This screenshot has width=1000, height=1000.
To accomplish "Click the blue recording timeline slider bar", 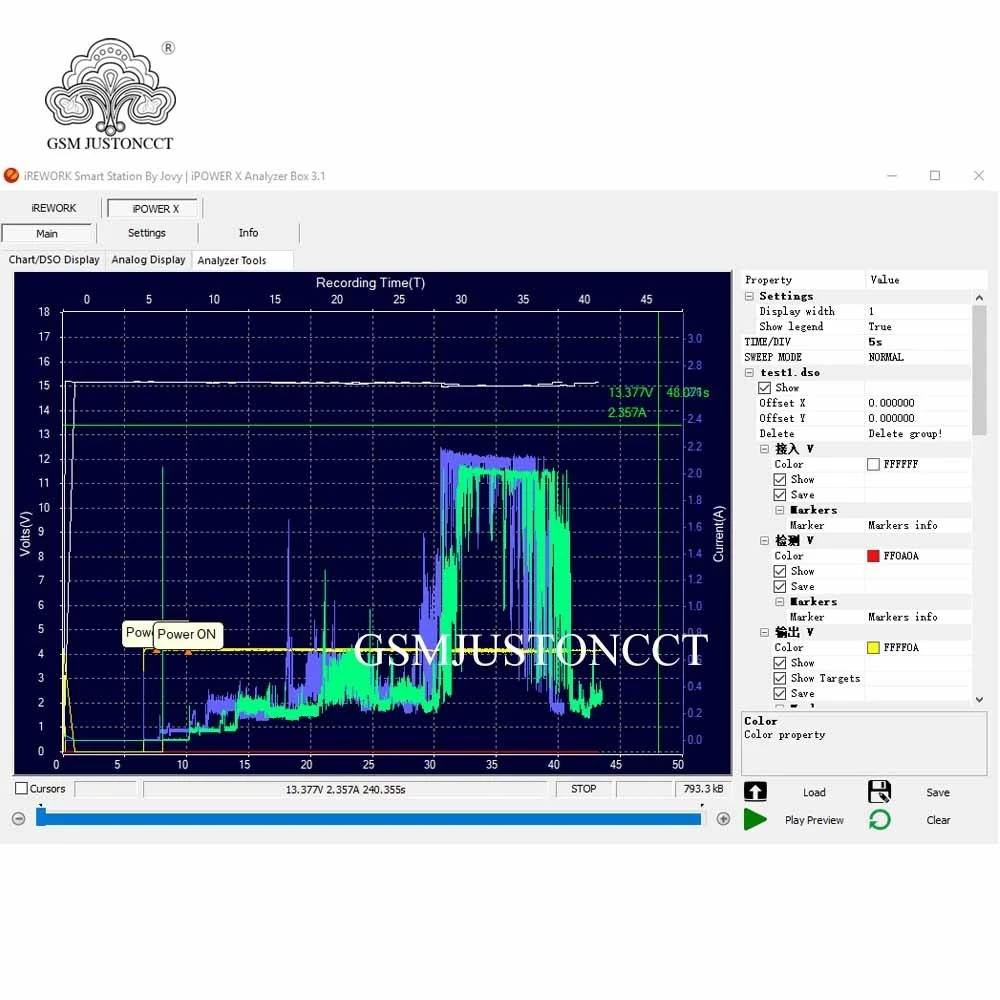I will point(369,818).
